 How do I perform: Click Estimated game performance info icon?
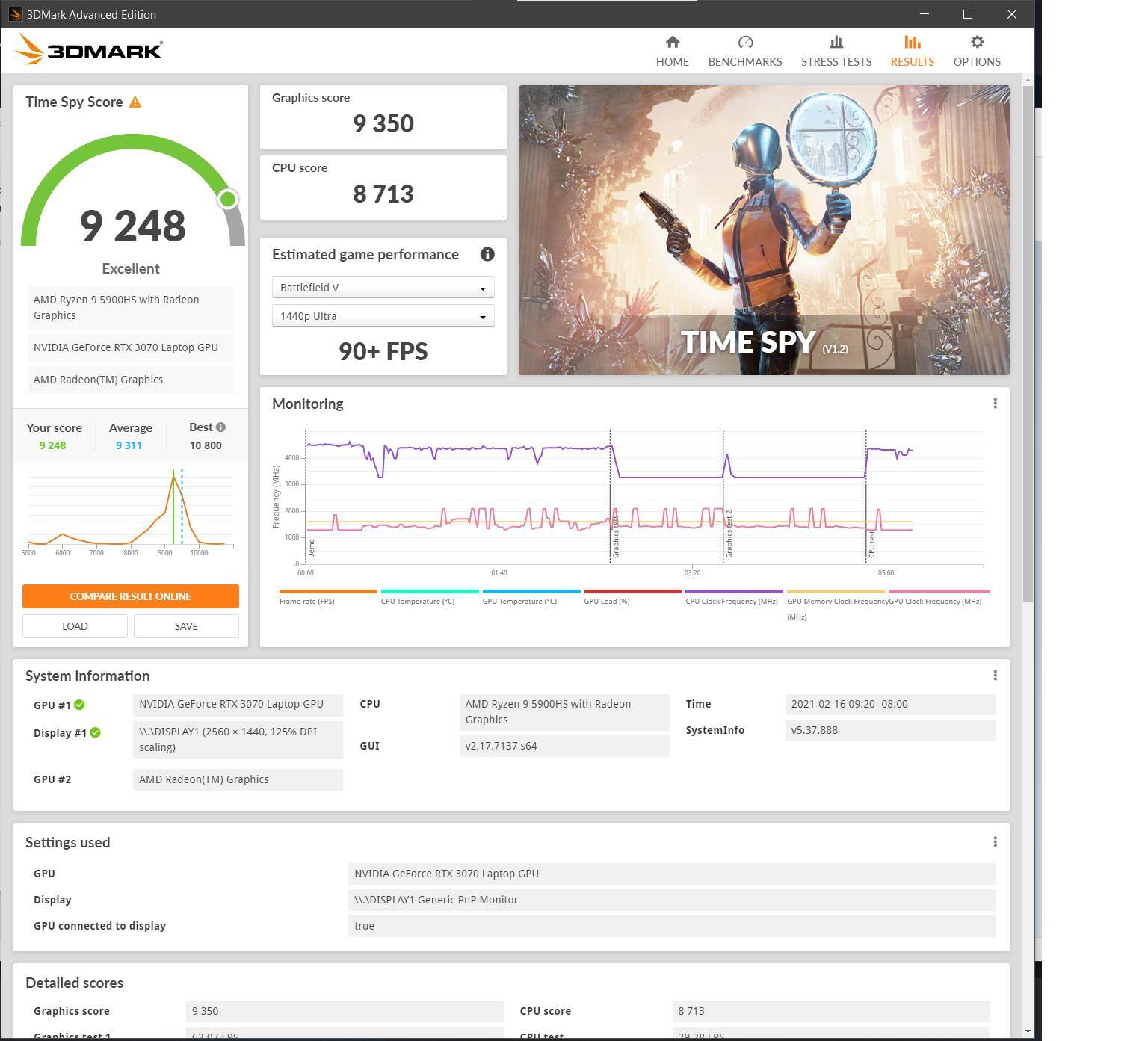point(487,254)
